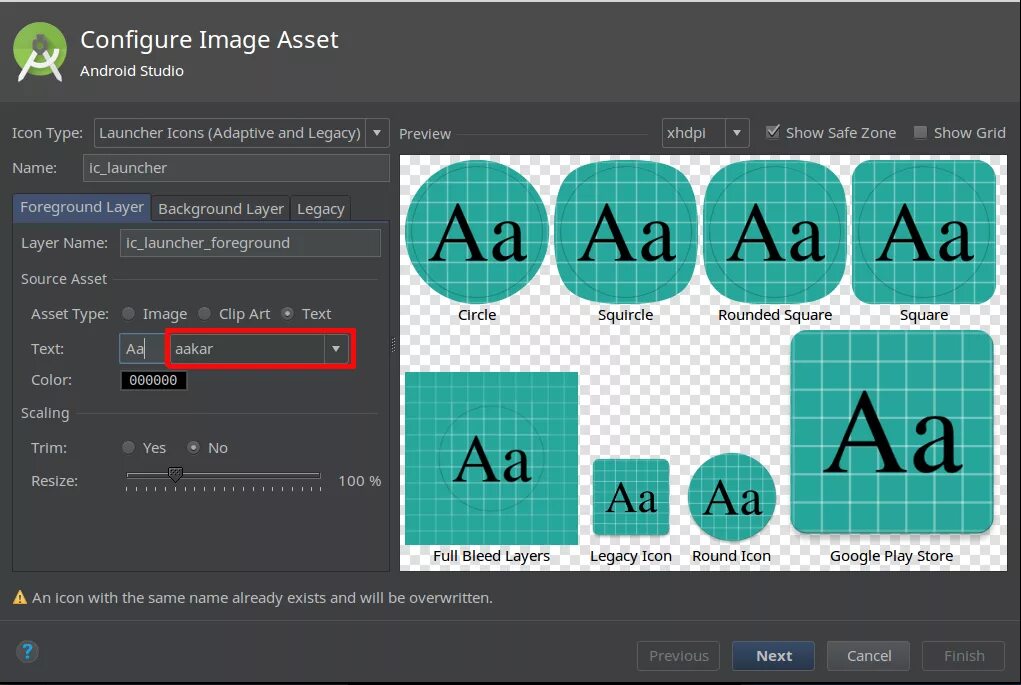Screen dimensions: 1021x685
Task: Click the overwrite warning message text
Action: pyautogui.click(x=262, y=598)
